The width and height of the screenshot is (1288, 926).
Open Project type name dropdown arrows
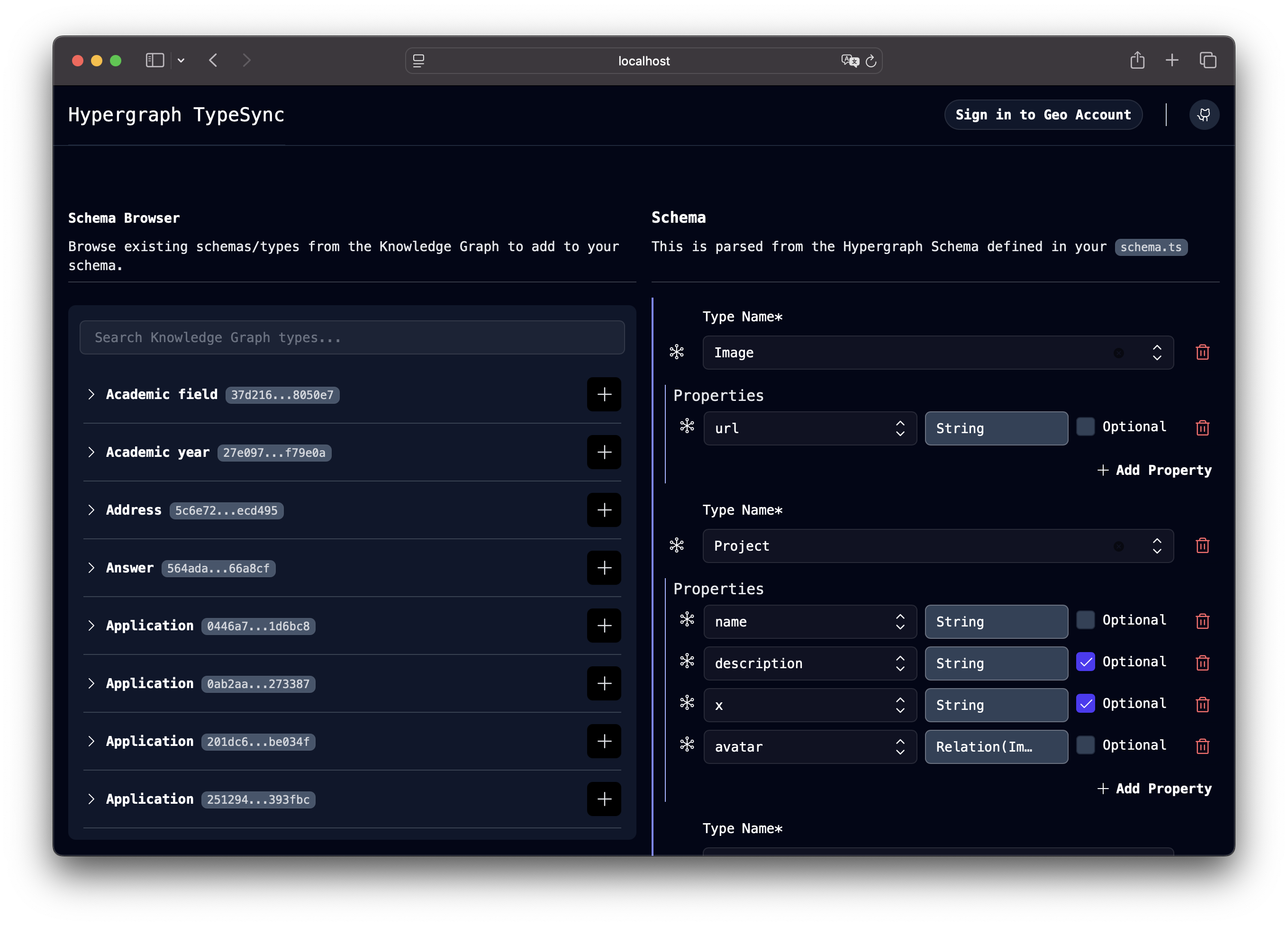tap(1156, 546)
